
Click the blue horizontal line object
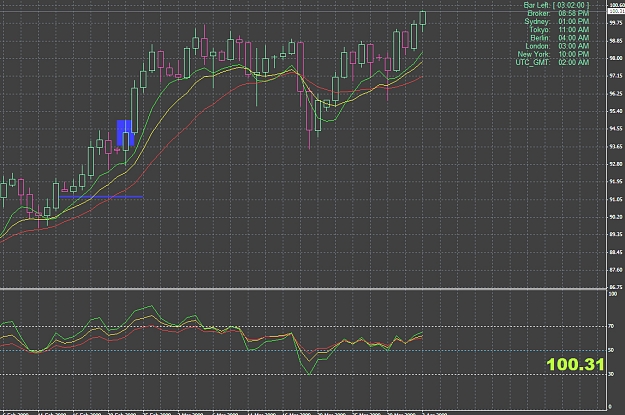(101, 197)
